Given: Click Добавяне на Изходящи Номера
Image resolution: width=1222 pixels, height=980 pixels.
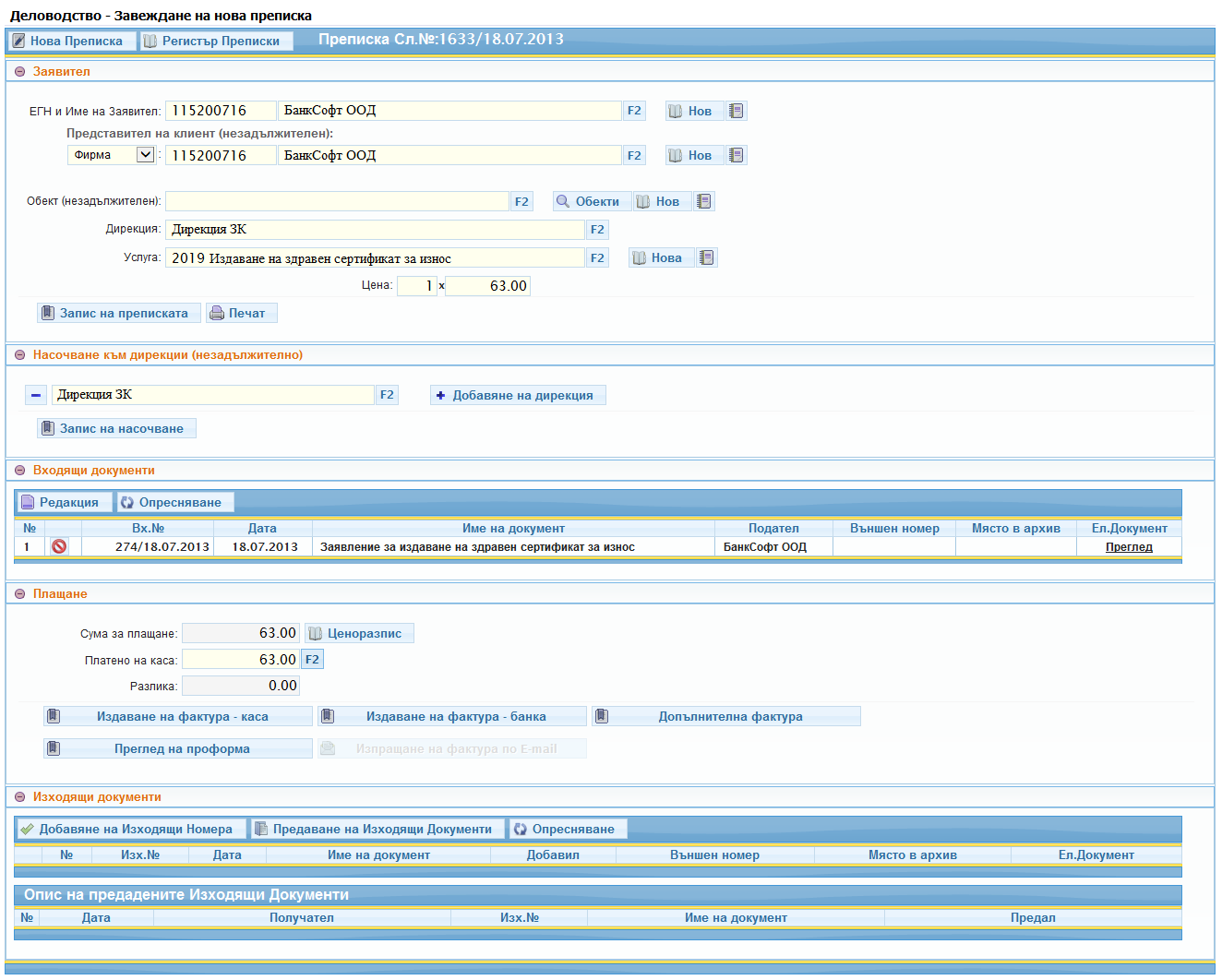Looking at the screenshot, I should (132, 829).
